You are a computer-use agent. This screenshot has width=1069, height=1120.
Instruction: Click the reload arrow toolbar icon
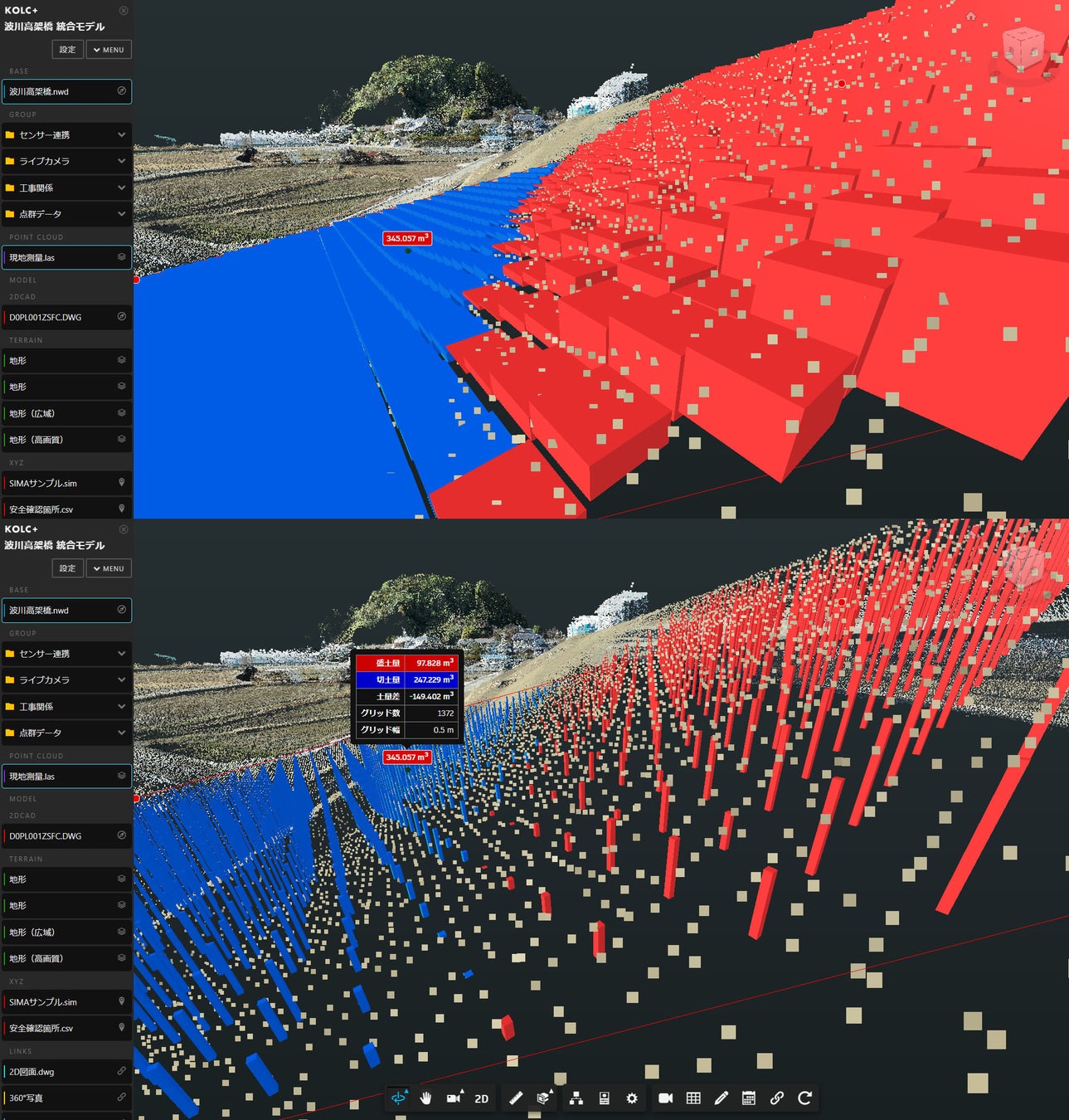804,1098
